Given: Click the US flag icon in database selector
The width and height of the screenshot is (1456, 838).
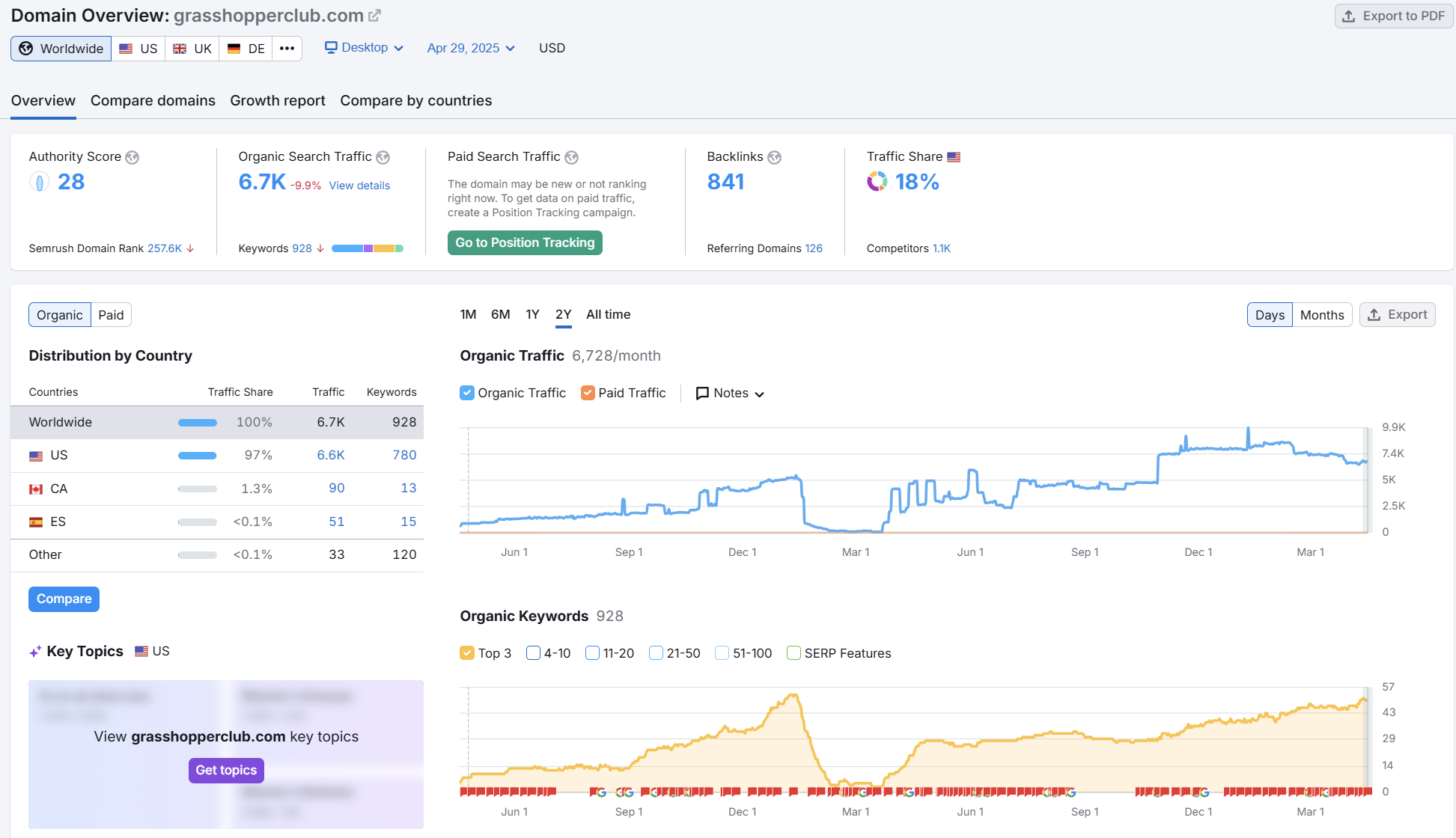Looking at the screenshot, I should pos(126,49).
